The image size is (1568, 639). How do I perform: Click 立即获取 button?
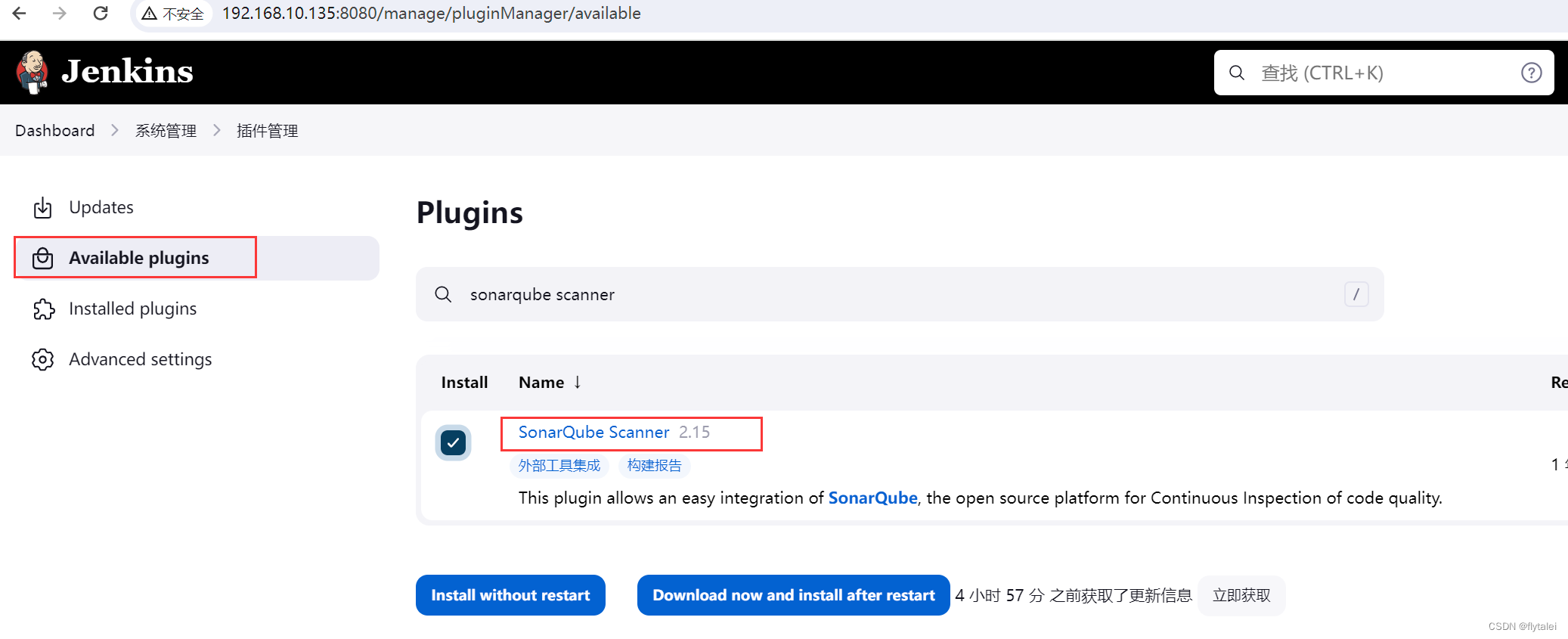[1241, 595]
